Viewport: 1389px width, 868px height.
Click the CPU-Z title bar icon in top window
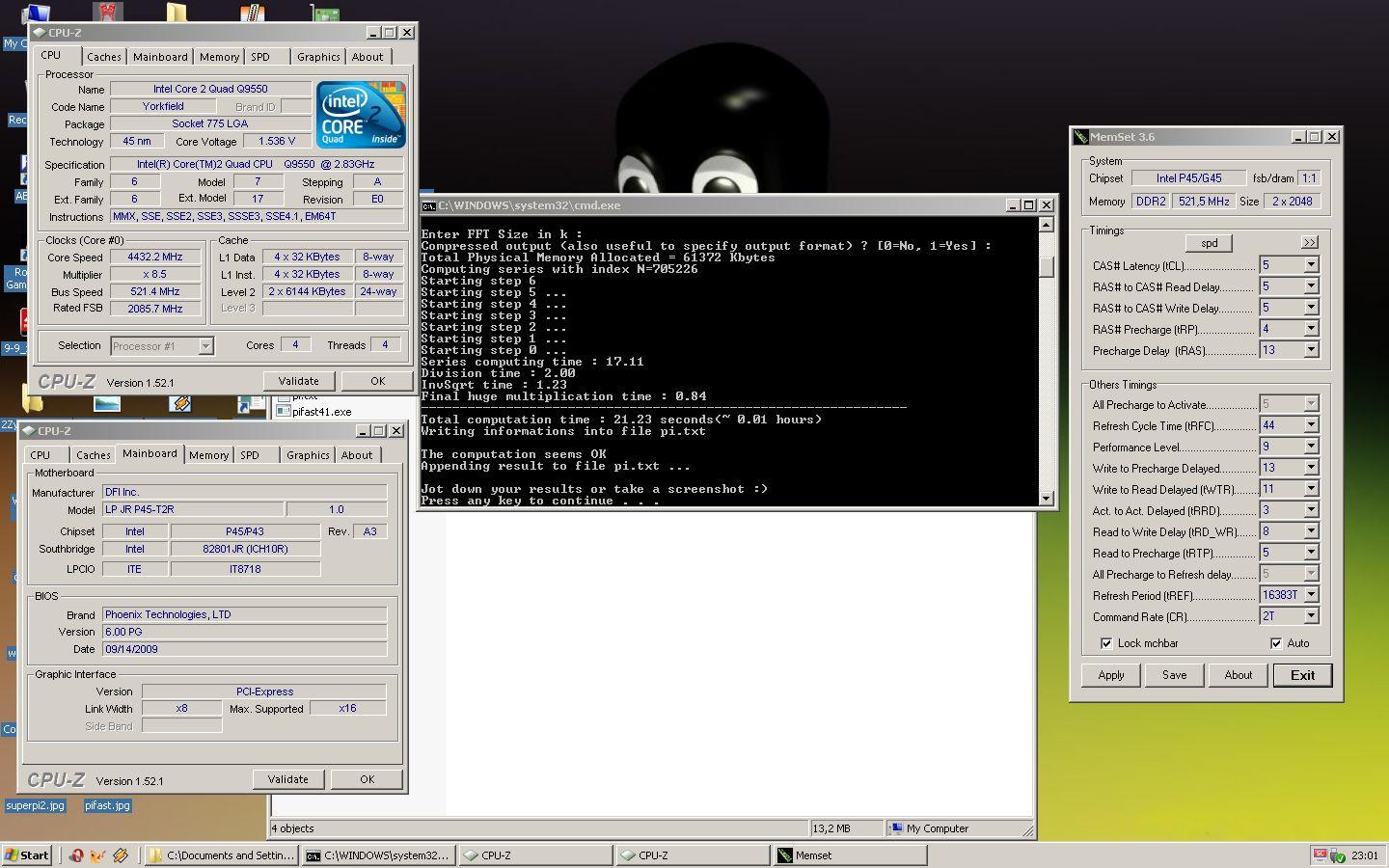(40, 32)
